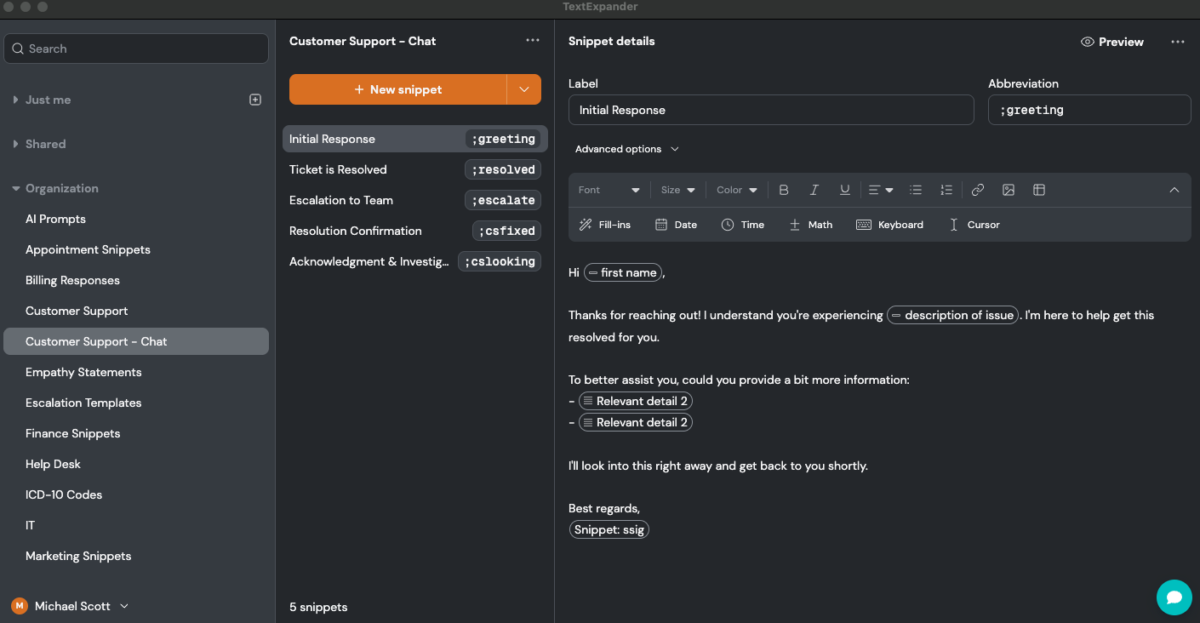The width and height of the screenshot is (1200, 623).
Task: Select the Initial Response snippet
Action: [x=415, y=139]
